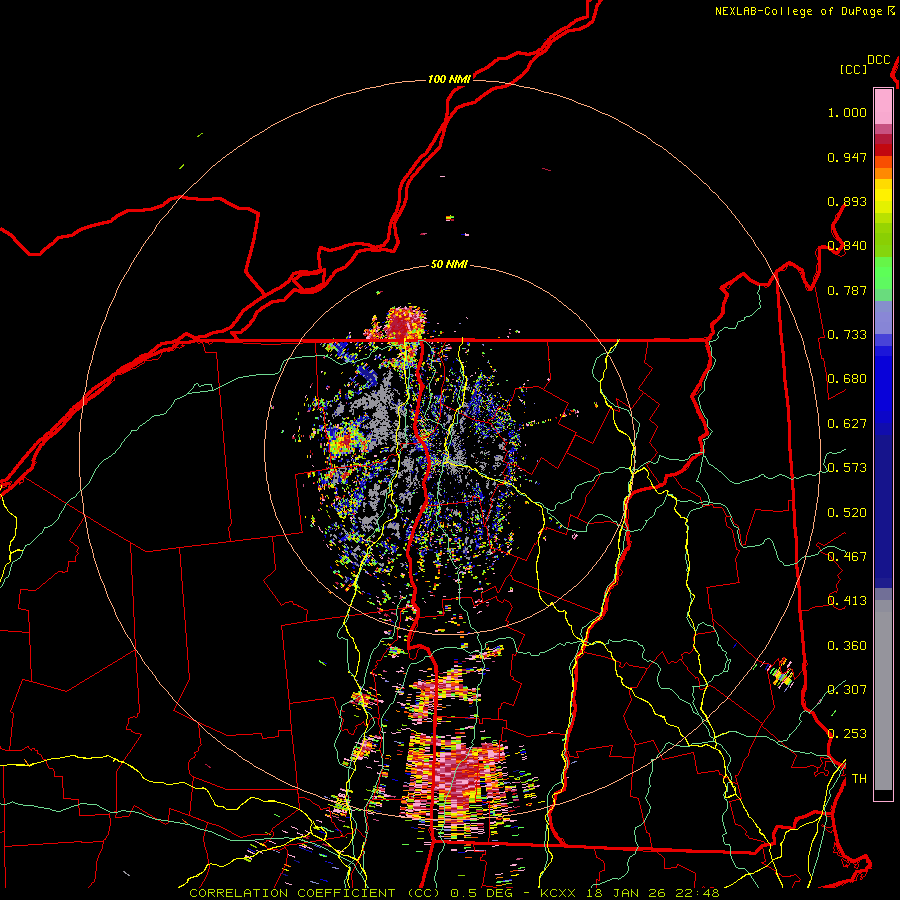The width and height of the screenshot is (900, 900).
Task: Click the Correlation Coefficient KCXX caption at bottom
Action: tap(454, 893)
